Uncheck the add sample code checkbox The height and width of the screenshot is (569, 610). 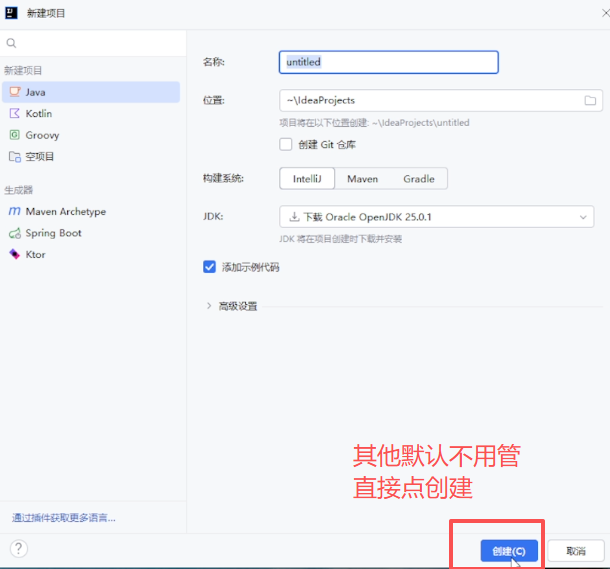210,267
